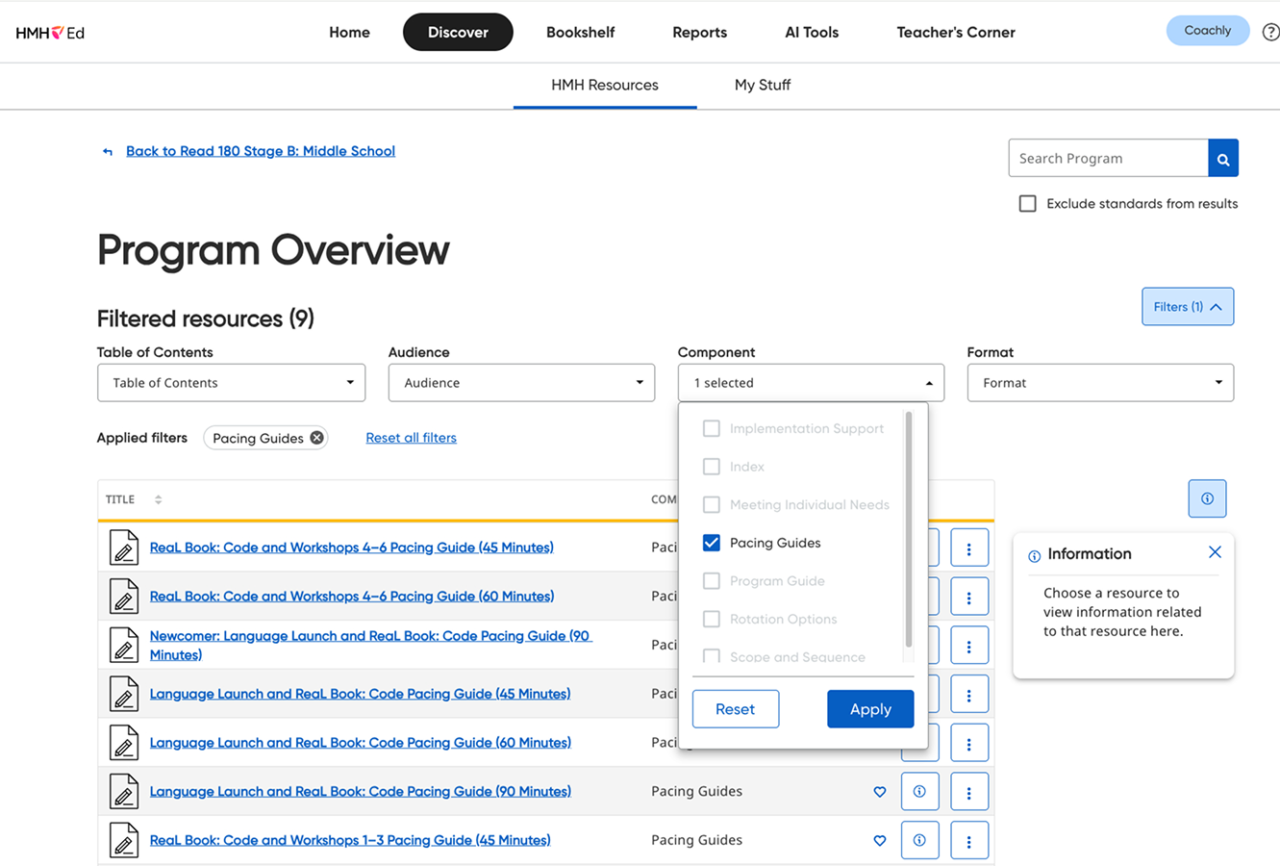Click document icon for Language Launch (45 Minutes)

(124, 694)
